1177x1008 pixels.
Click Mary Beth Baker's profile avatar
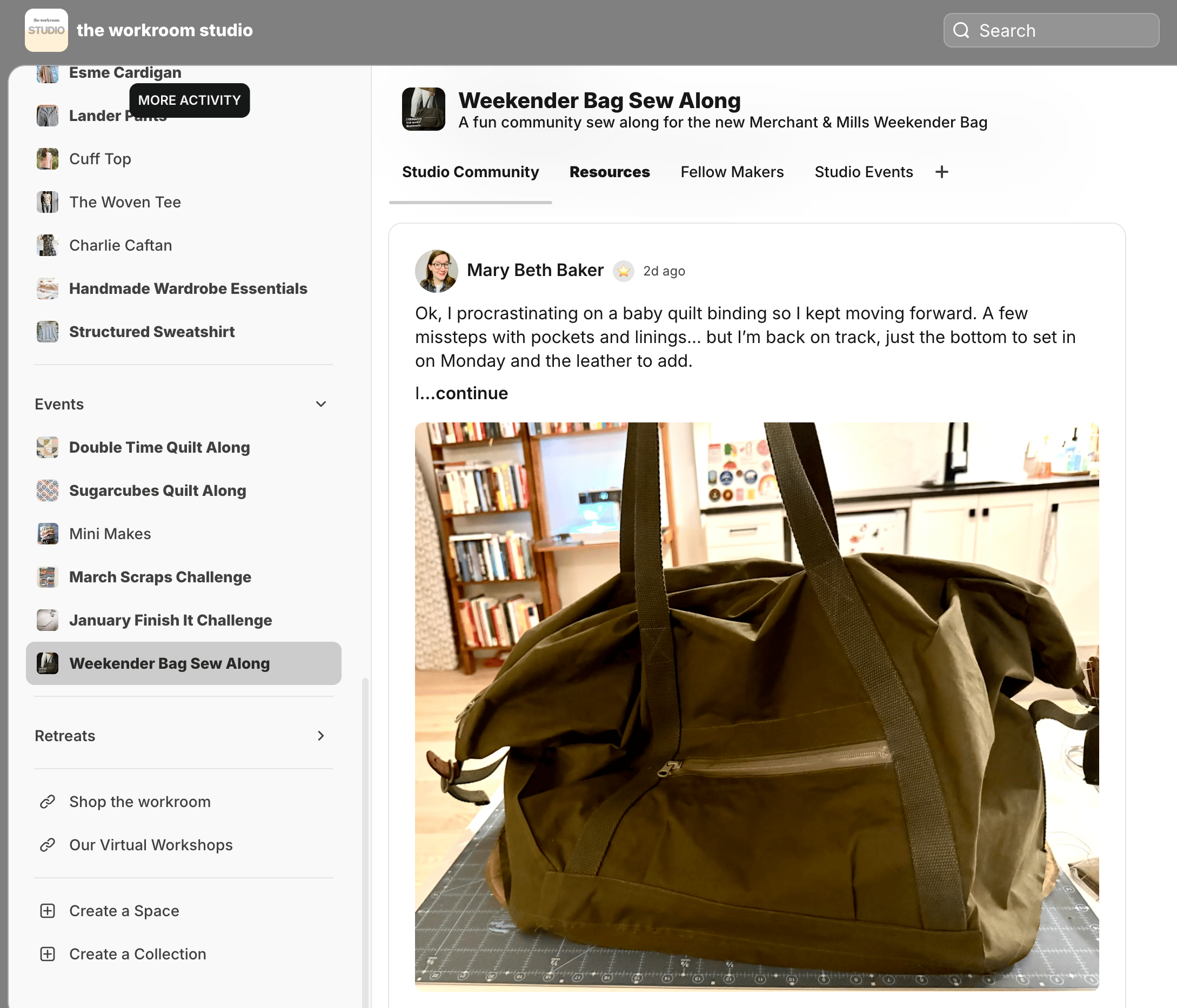click(436, 271)
